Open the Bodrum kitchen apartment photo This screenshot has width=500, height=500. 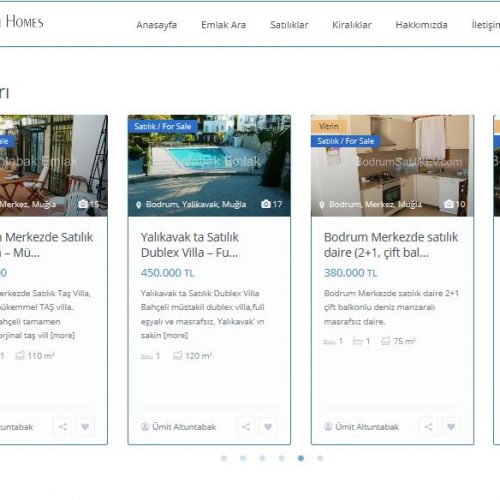click(x=392, y=165)
